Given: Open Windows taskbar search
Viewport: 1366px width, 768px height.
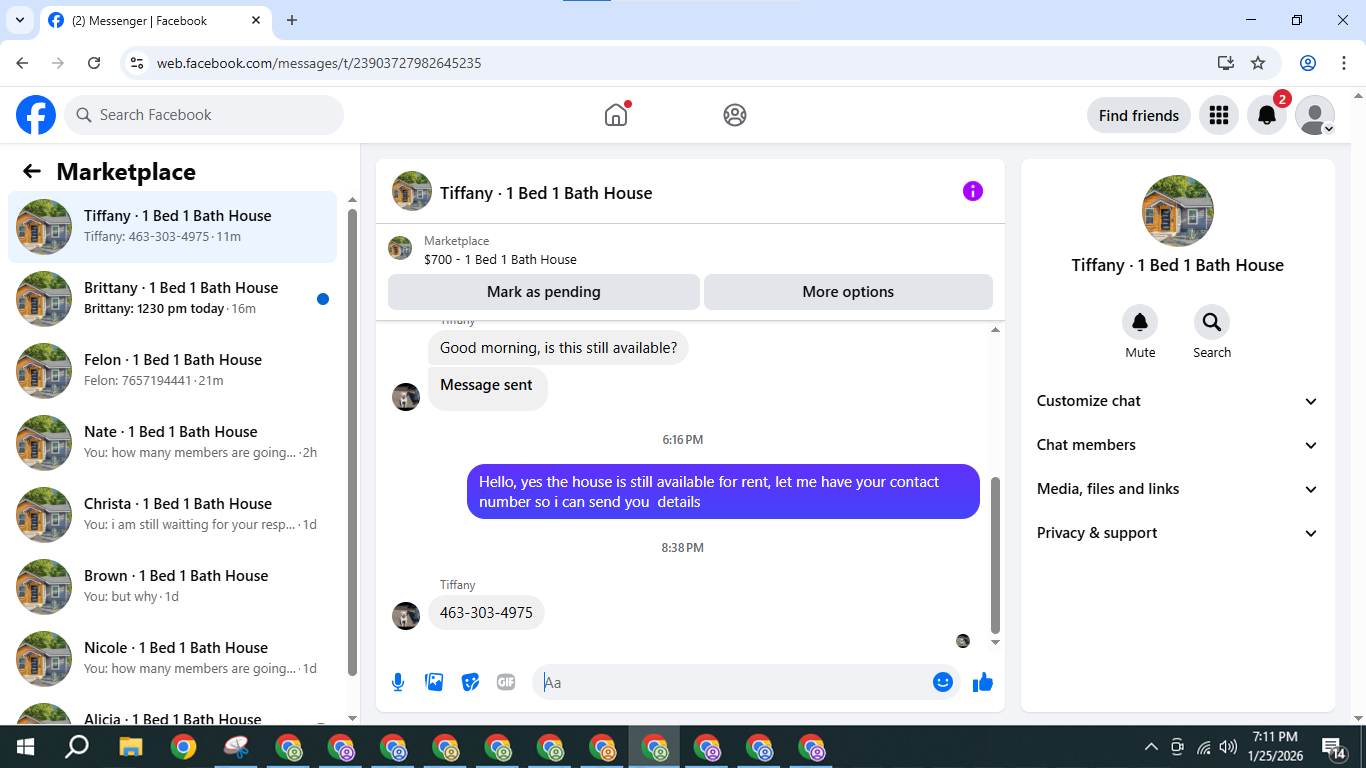Looking at the screenshot, I should [77, 747].
